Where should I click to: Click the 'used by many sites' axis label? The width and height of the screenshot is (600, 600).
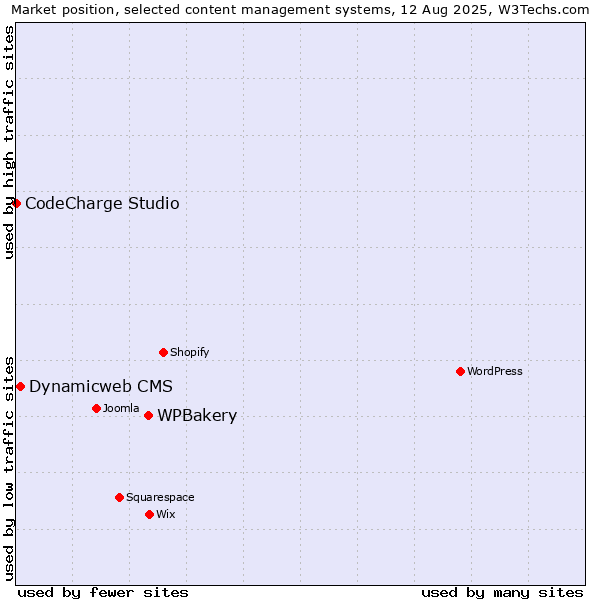click(x=502, y=593)
